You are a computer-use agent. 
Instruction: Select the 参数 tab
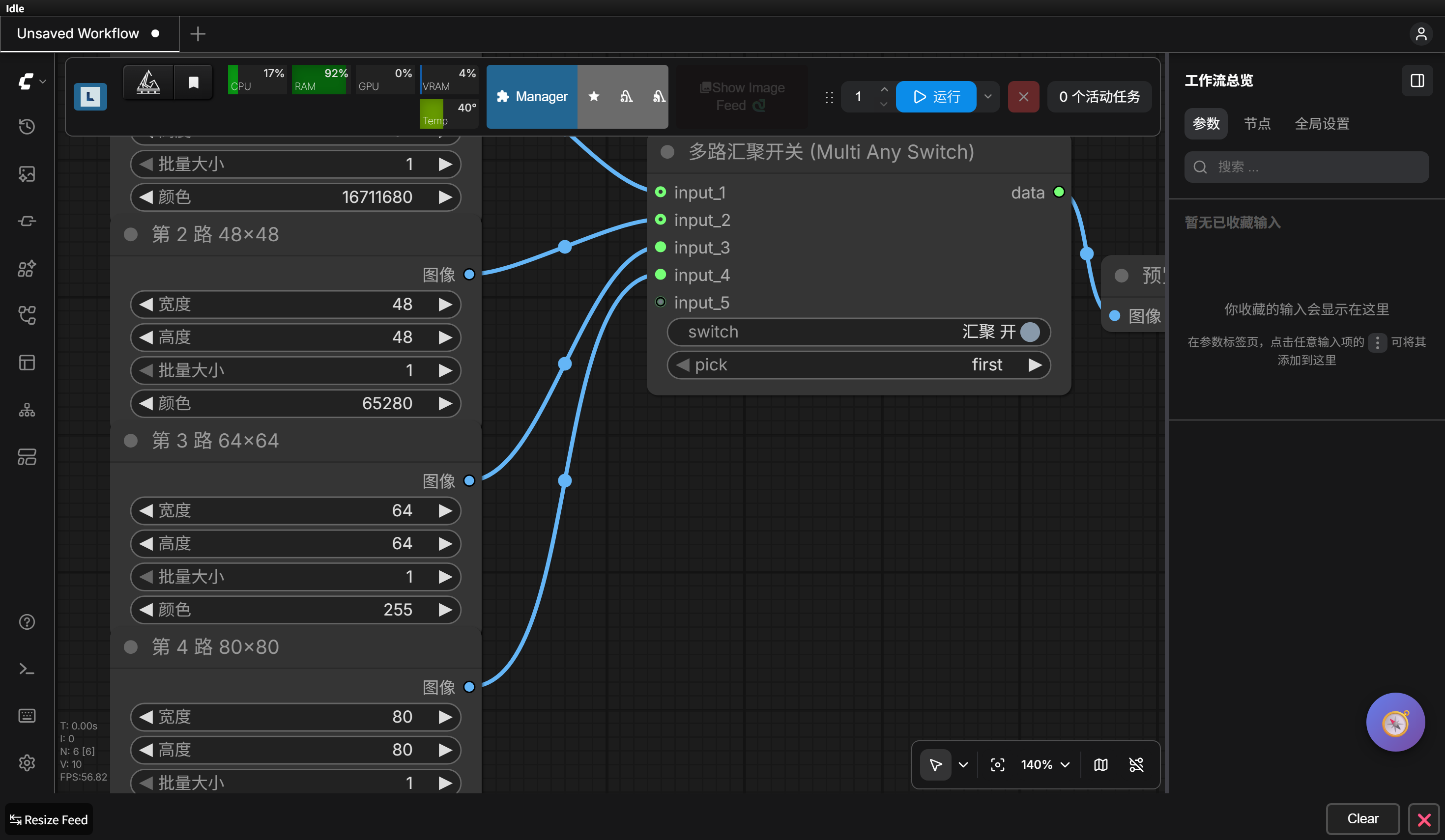pos(1206,123)
